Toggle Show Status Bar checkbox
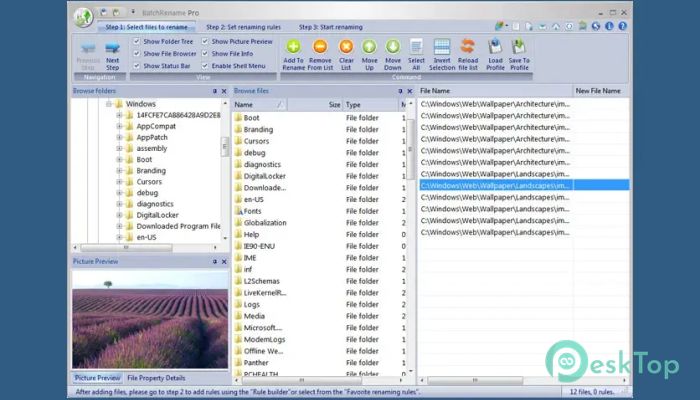This screenshot has width=700, height=400. pos(137,66)
